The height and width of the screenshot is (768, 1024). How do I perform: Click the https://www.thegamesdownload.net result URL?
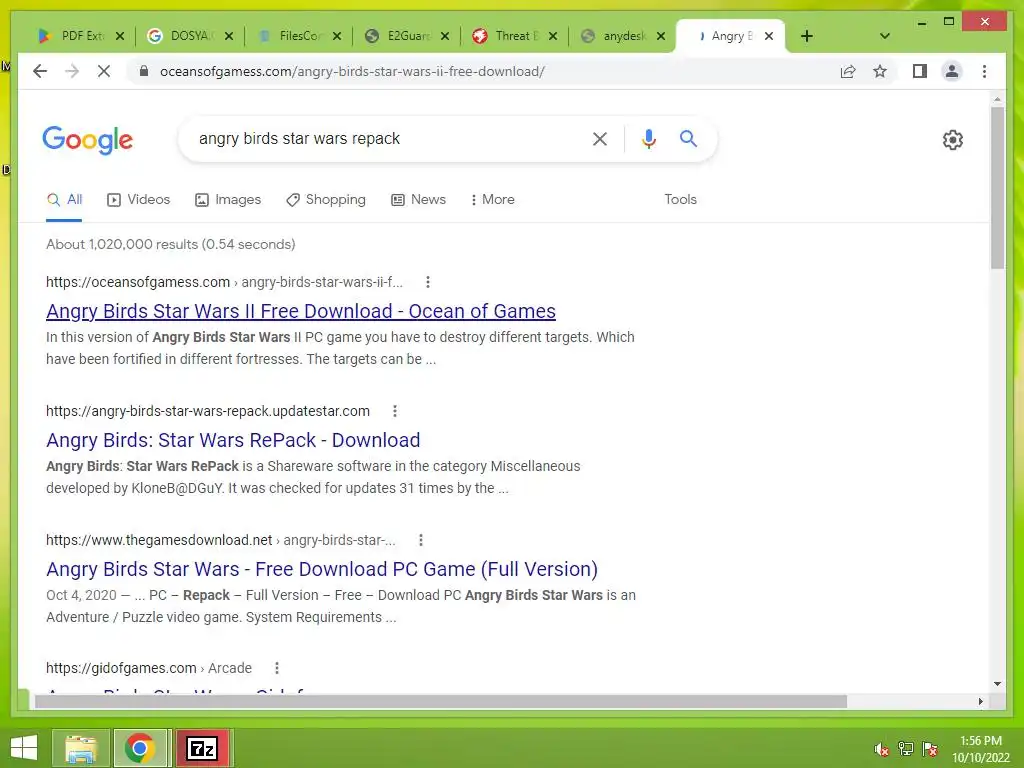pos(159,540)
